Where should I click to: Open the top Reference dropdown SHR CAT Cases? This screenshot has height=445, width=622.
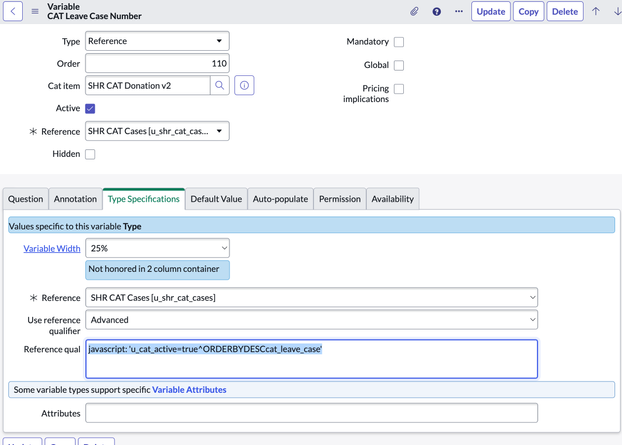coord(157,131)
